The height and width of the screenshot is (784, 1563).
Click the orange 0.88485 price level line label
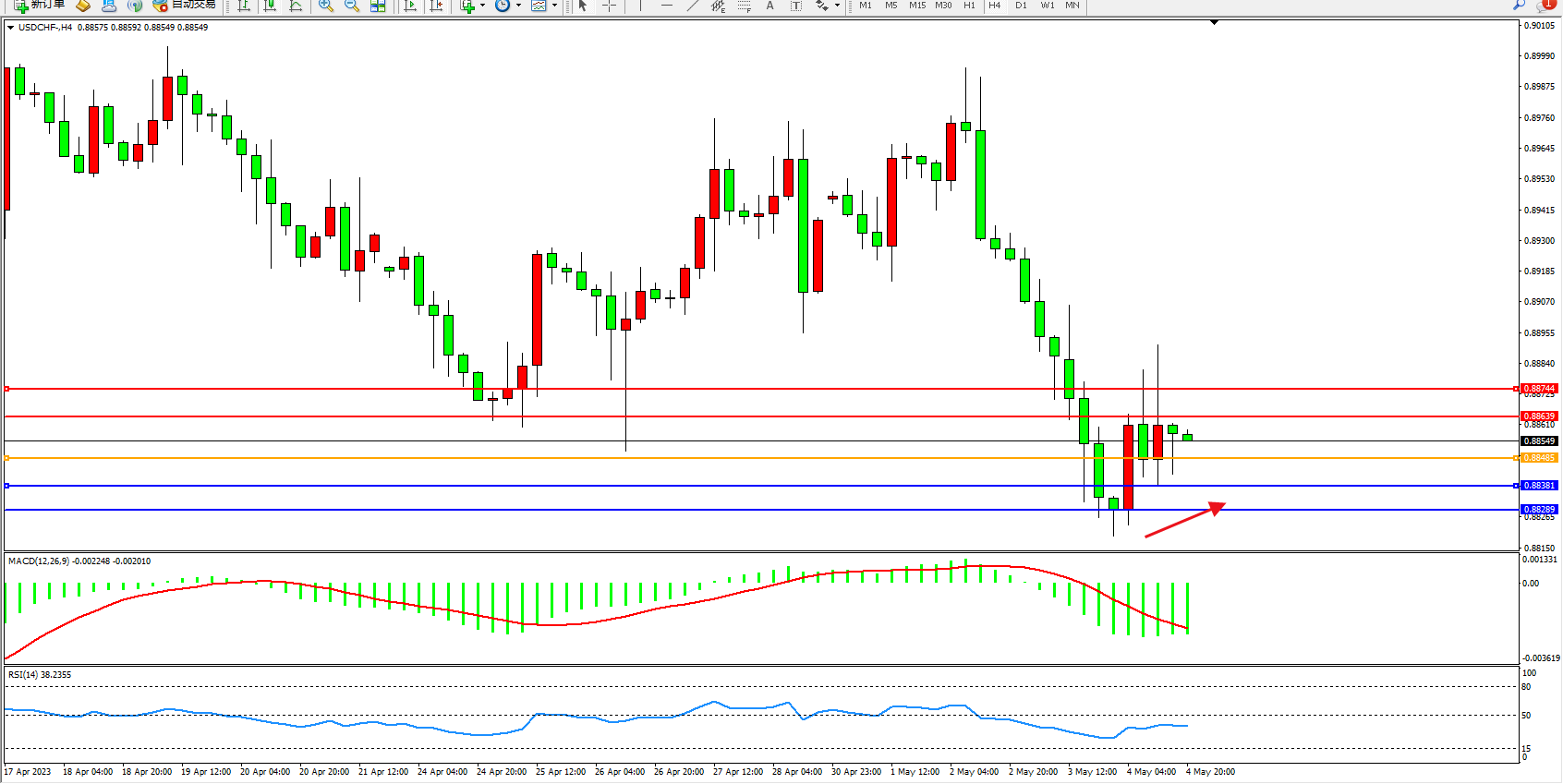(1538, 458)
